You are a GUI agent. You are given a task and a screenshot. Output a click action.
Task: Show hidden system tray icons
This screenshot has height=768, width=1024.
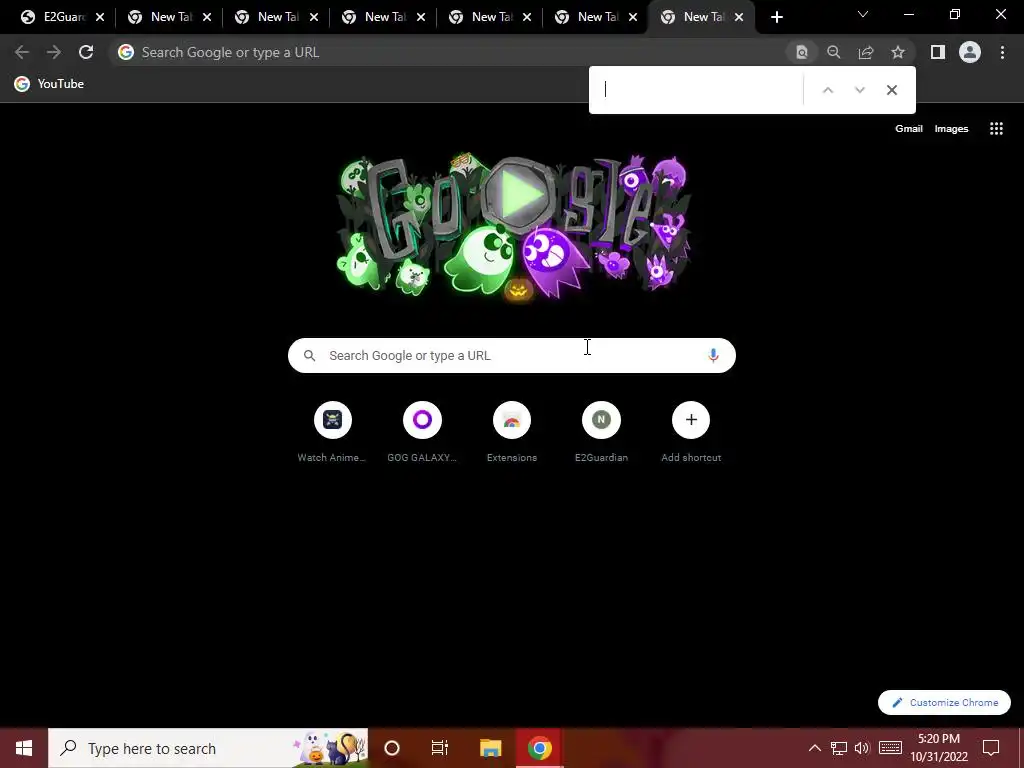coord(814,748)
